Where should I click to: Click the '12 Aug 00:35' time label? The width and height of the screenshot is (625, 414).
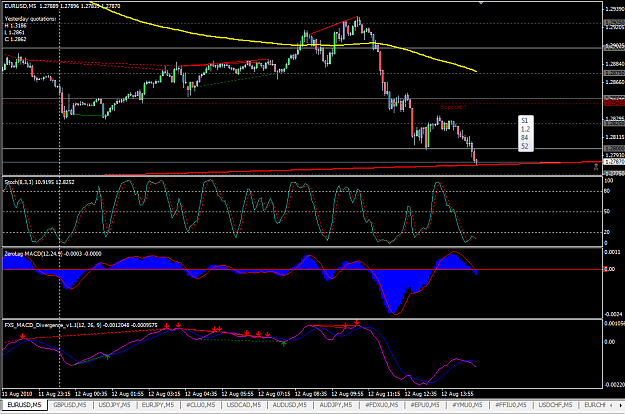tap(91, 394)
